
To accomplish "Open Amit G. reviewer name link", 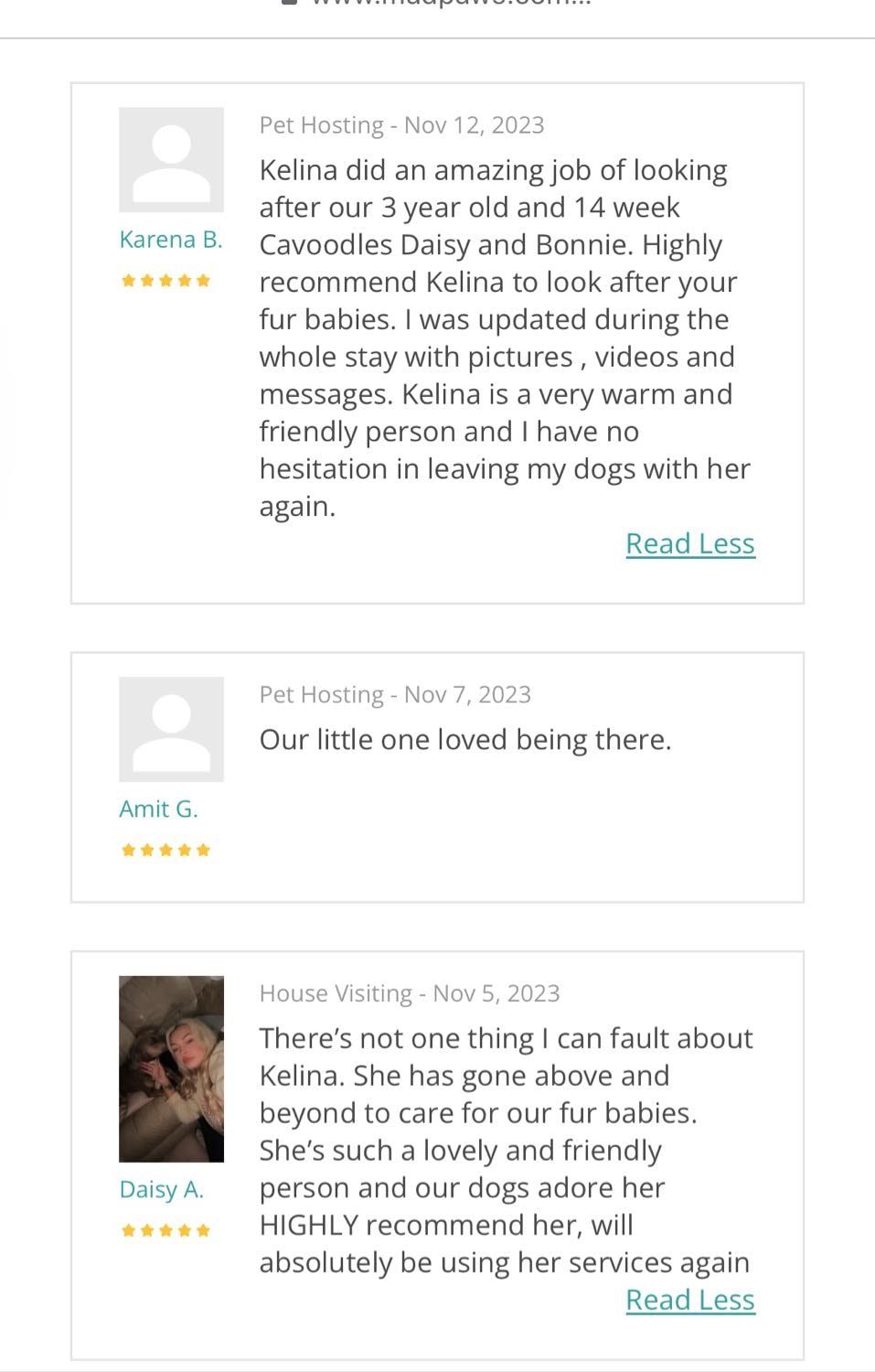I will tap(158, 809).
